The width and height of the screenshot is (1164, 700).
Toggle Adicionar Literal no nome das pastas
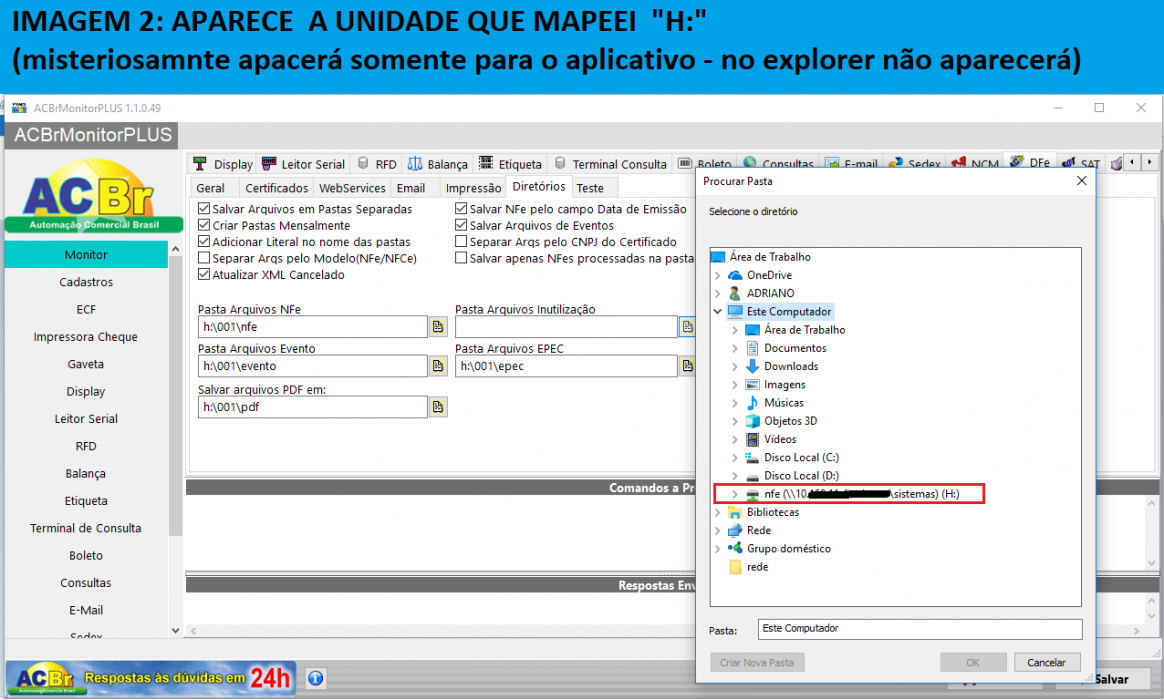tap(204, 242)
